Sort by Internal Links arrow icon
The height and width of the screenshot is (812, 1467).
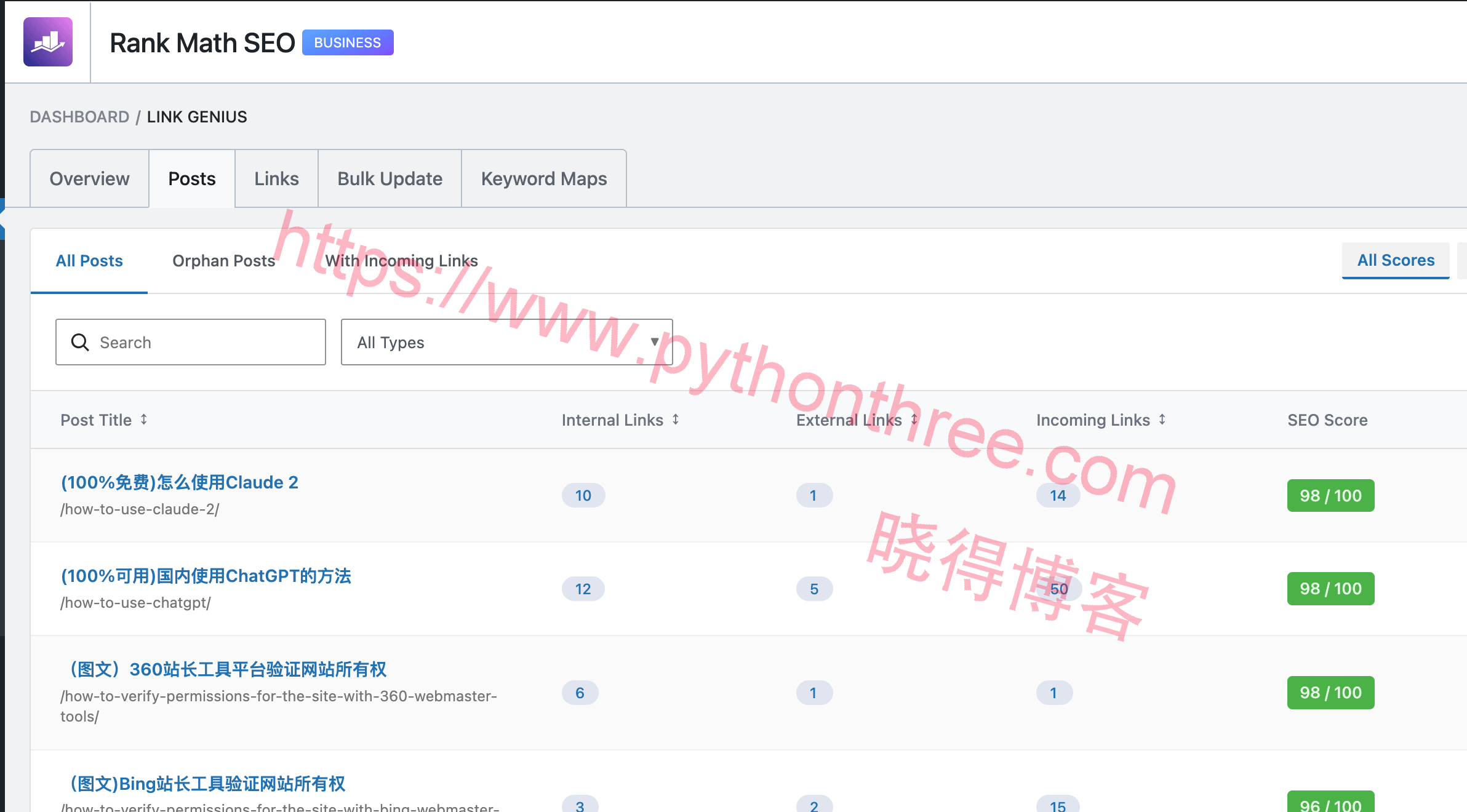coord(675,420)
